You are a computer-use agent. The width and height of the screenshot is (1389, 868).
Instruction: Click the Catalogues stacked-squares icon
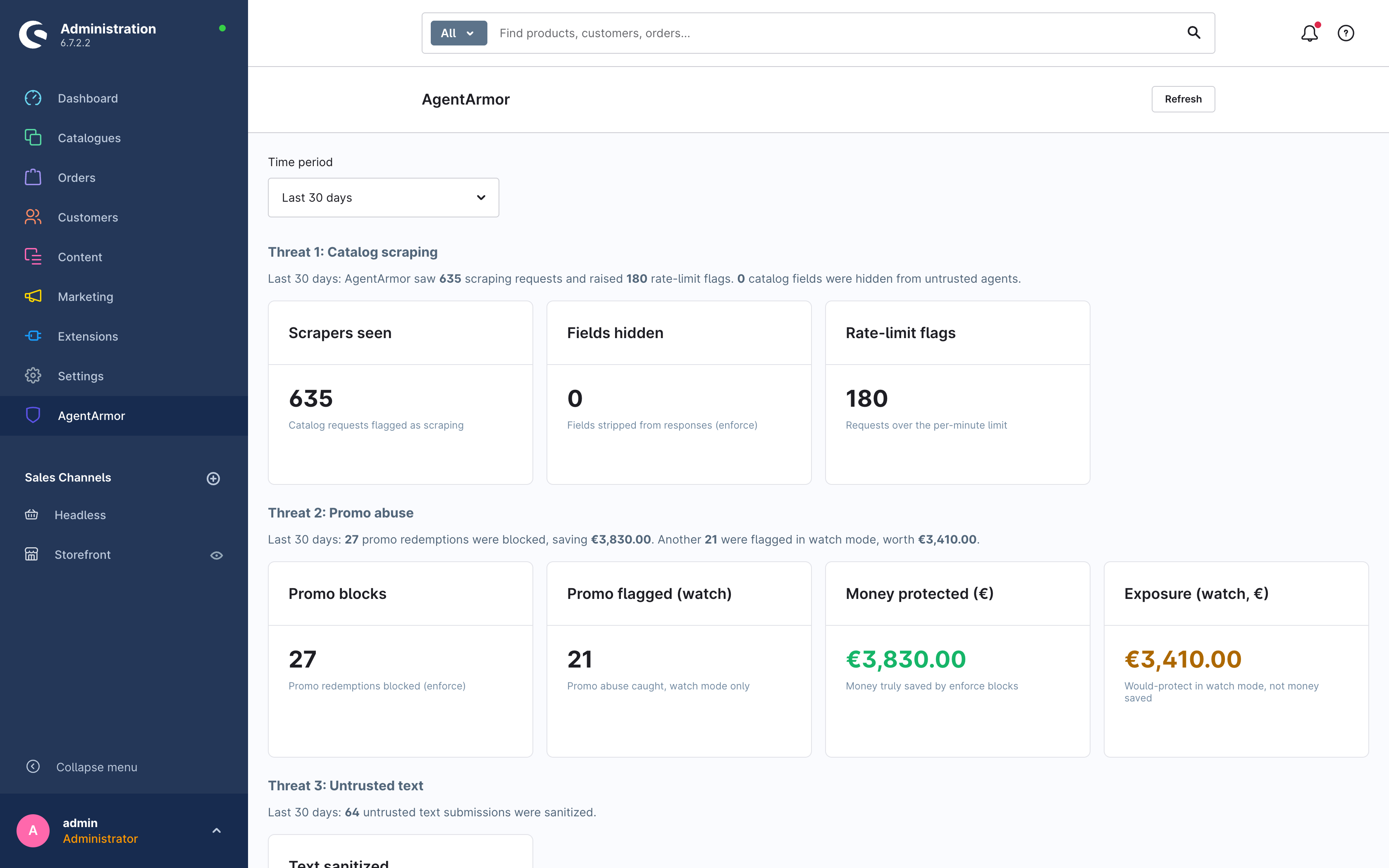[33, 138]
